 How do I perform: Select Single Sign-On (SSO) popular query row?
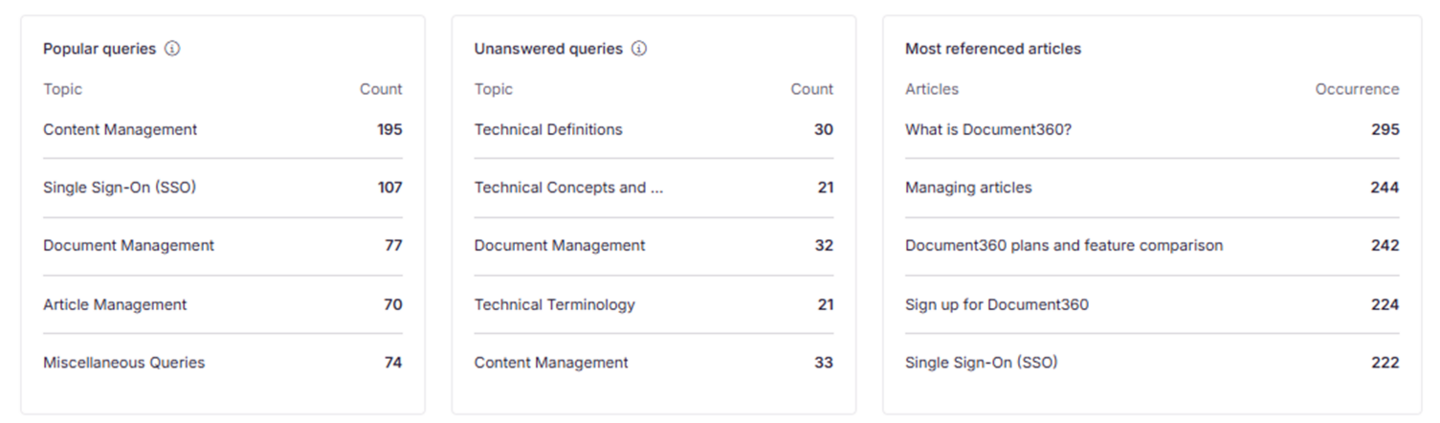coord(222,187)
